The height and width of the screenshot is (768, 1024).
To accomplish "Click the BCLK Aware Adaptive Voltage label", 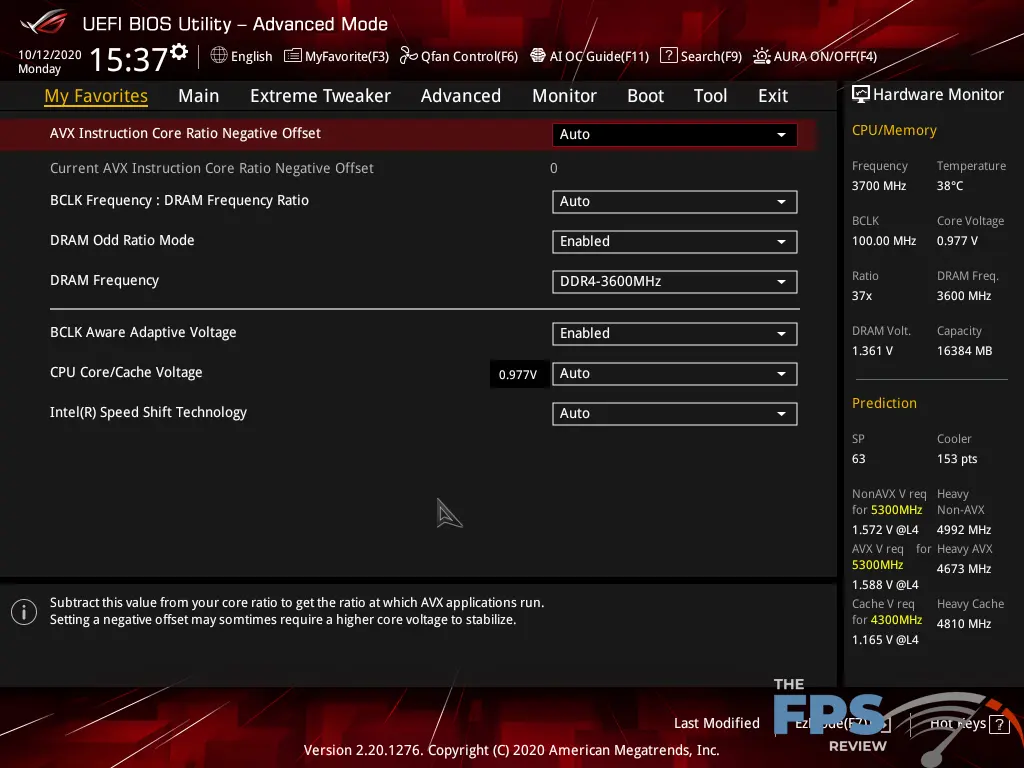I will (x=143, y=332).
